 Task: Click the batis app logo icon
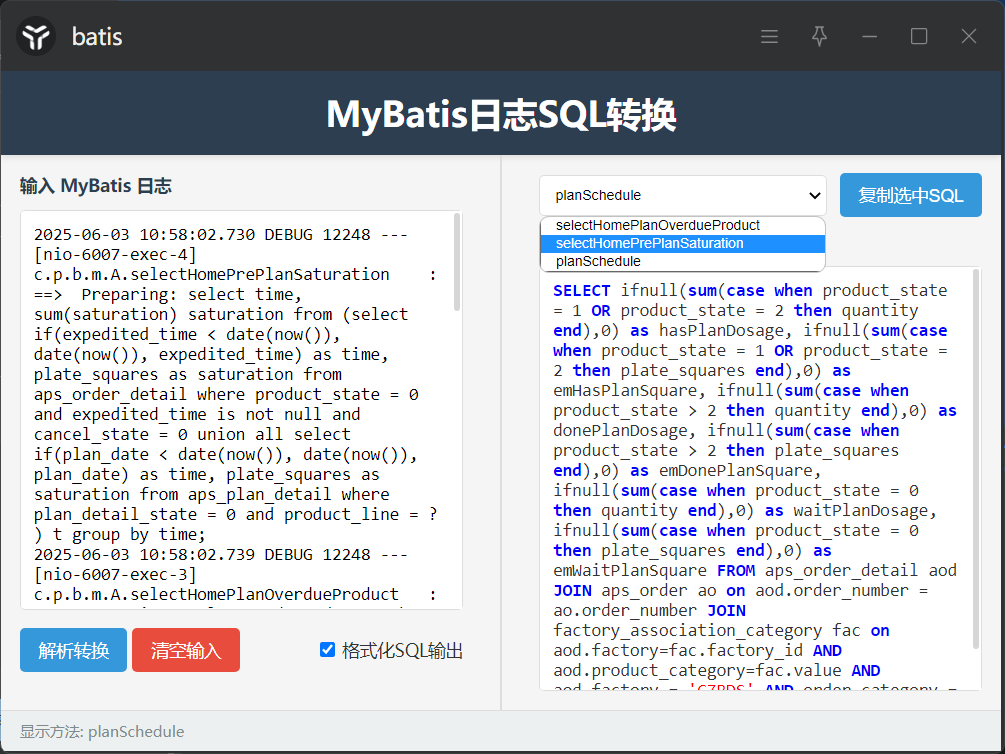36,36
